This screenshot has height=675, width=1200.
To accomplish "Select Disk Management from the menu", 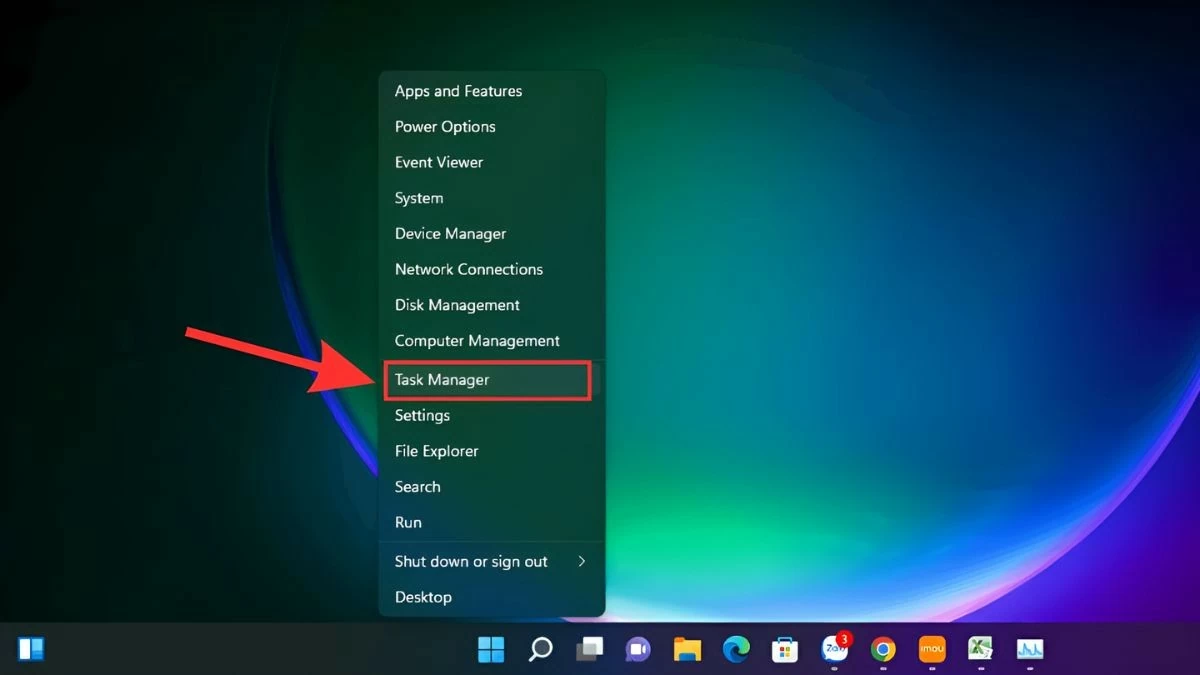I will click(x=457, y=305).
